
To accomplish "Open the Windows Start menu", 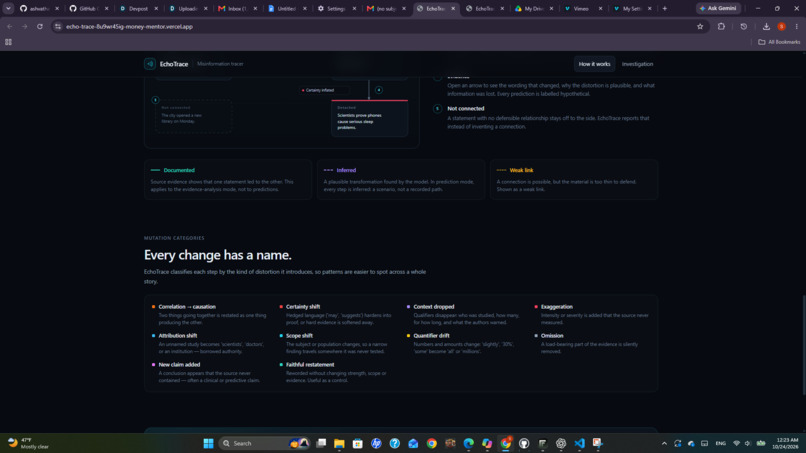I will (208, 443).
